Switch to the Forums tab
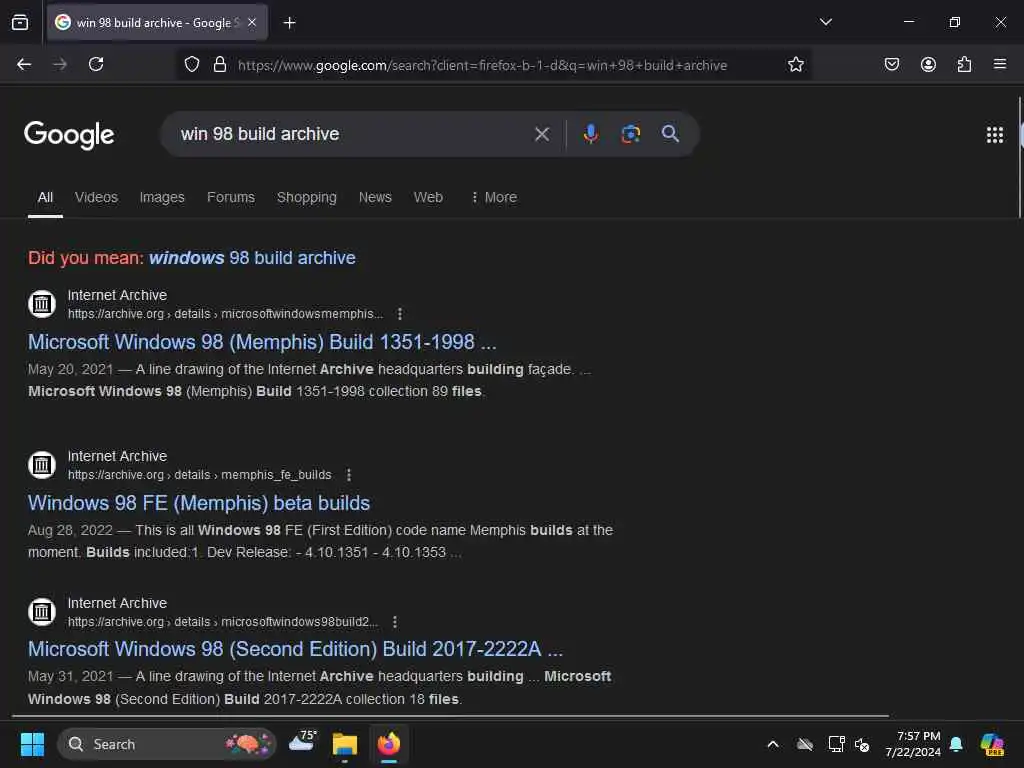The height and width of the screenshot is (768, 1024). pos(231,197)
